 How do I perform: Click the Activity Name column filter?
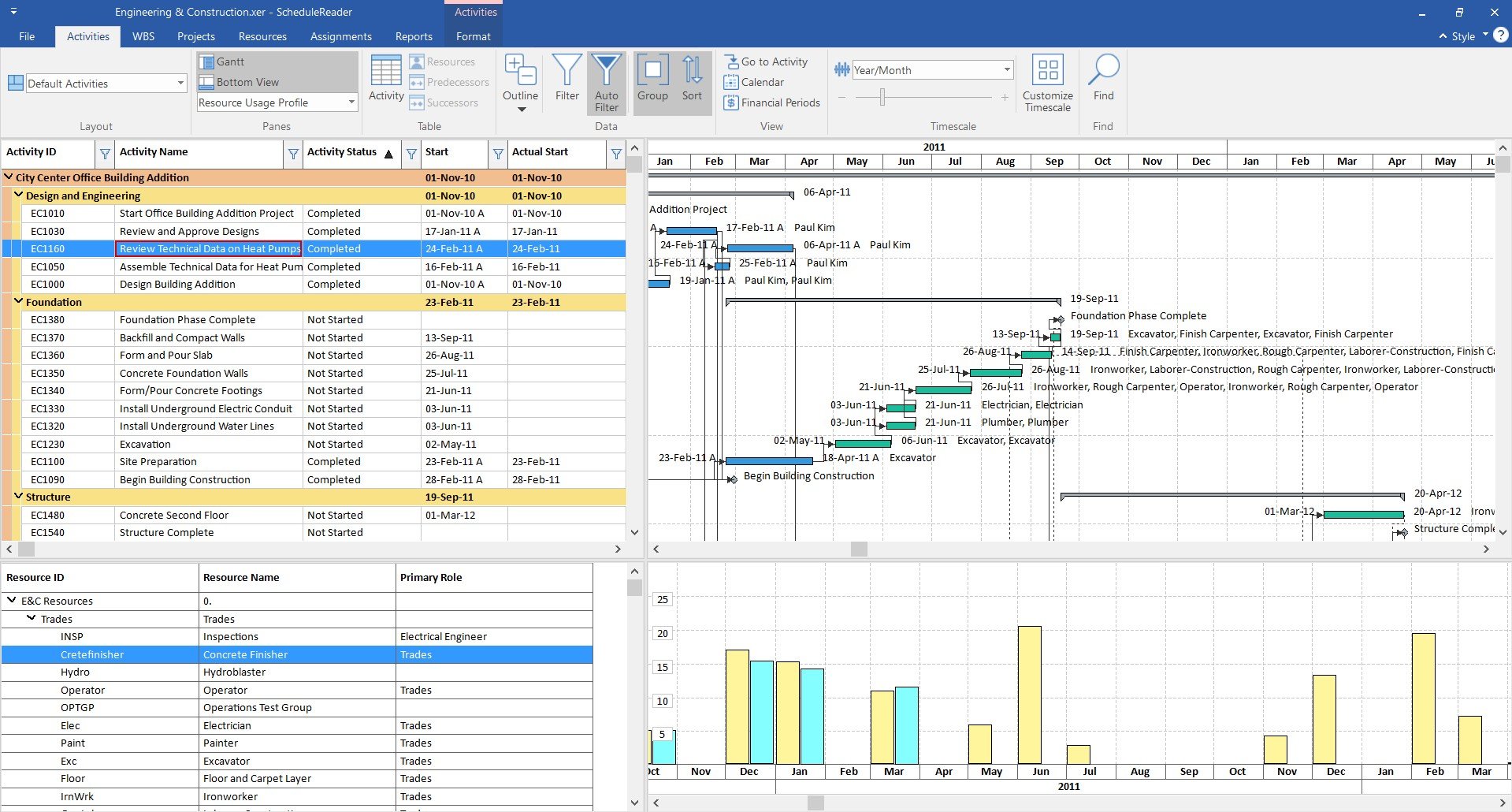coord(293,153)
